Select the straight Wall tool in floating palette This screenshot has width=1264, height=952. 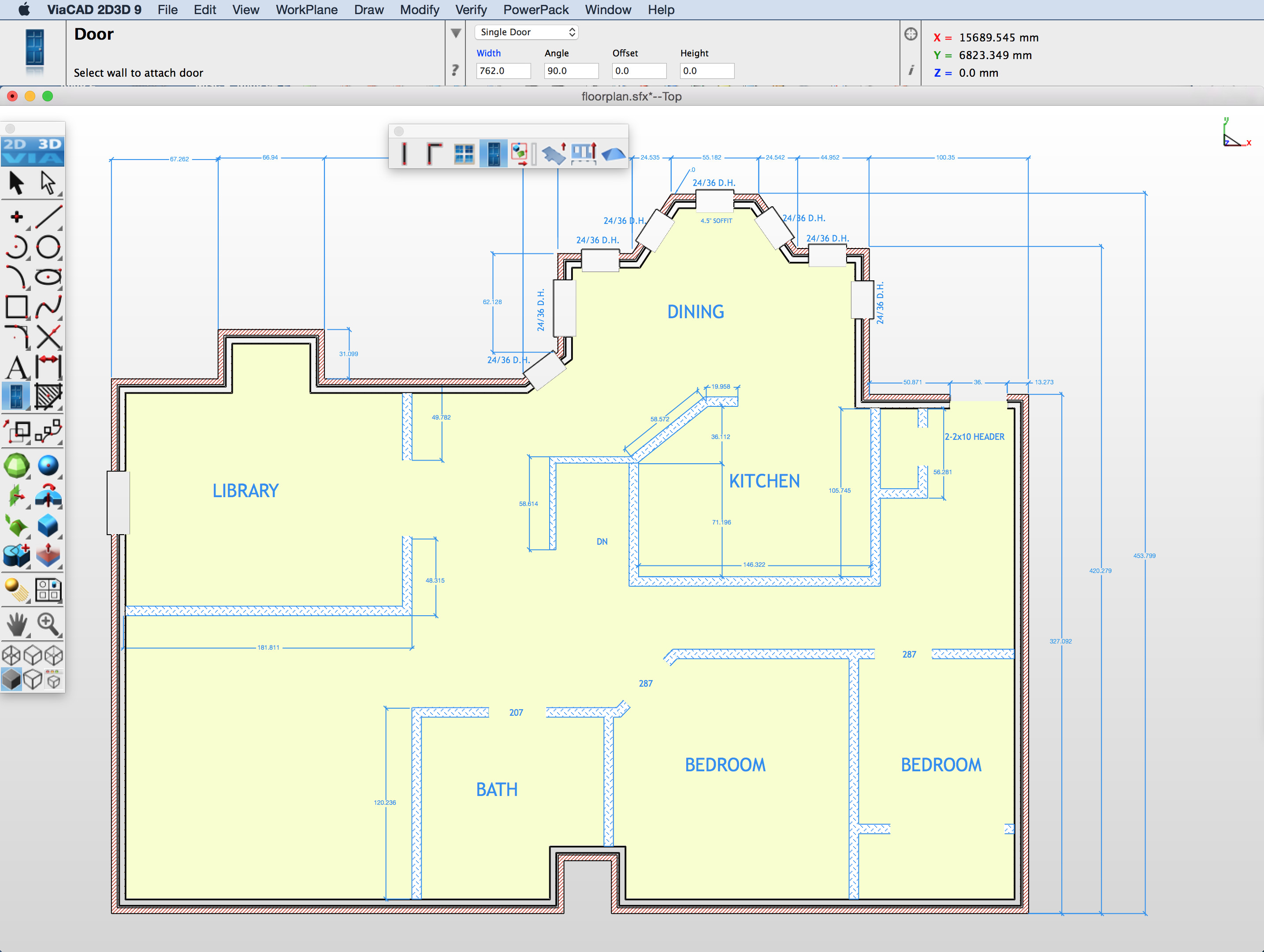404,153
